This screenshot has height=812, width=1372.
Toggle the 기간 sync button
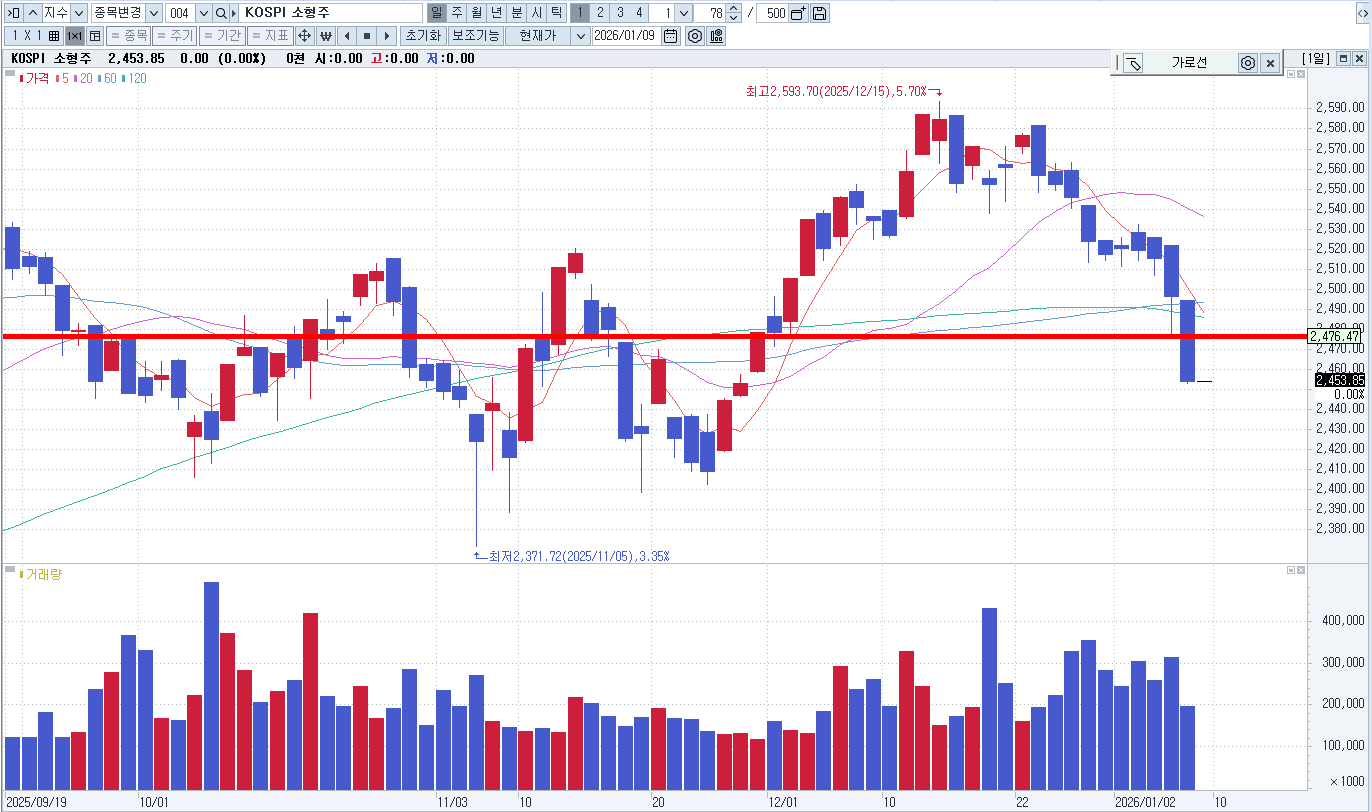(x=221, y=36)
